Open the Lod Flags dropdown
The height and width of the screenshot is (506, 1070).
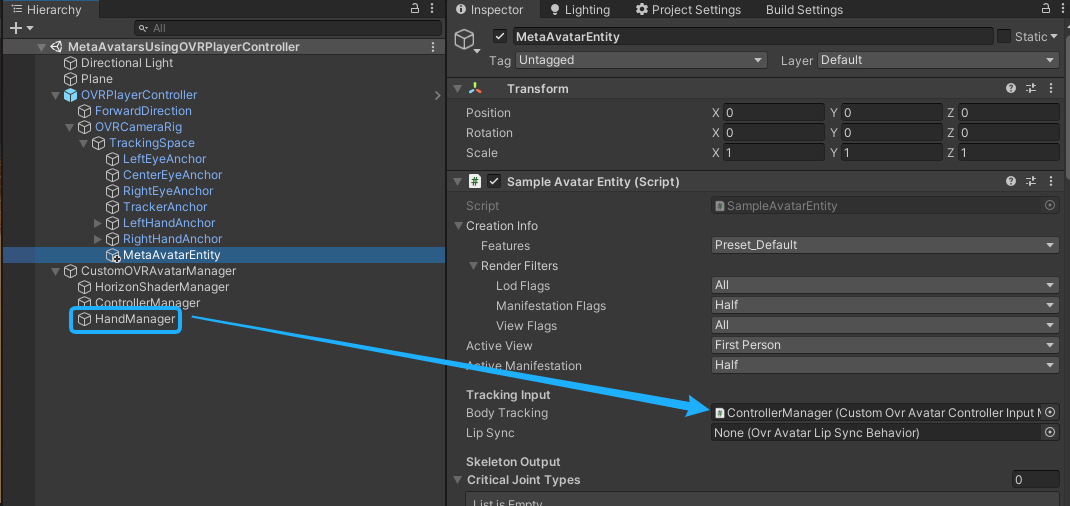885,285
